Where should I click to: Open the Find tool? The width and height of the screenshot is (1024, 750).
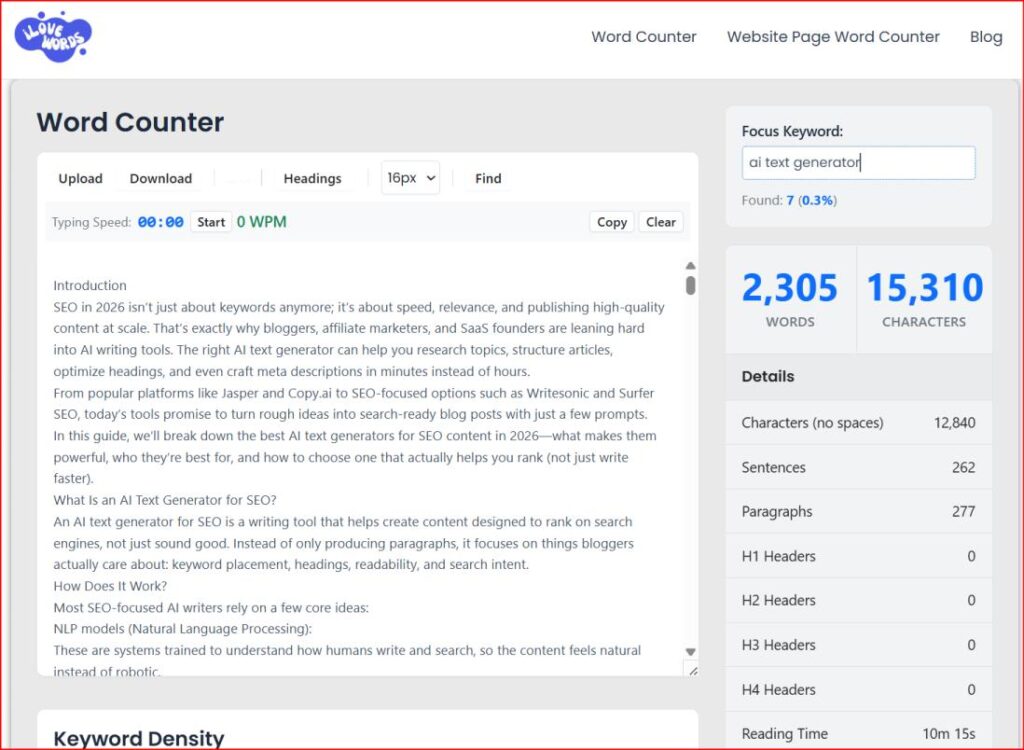click(x=488, y=178)
